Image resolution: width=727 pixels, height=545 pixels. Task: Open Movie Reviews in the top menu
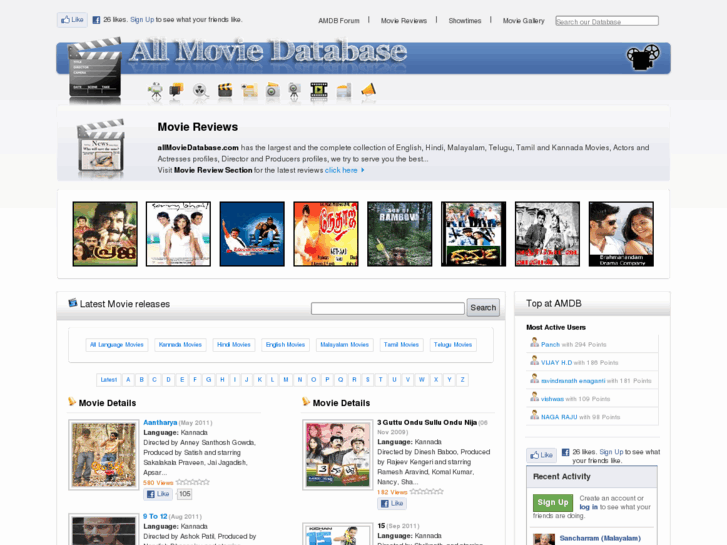[404, 21]
